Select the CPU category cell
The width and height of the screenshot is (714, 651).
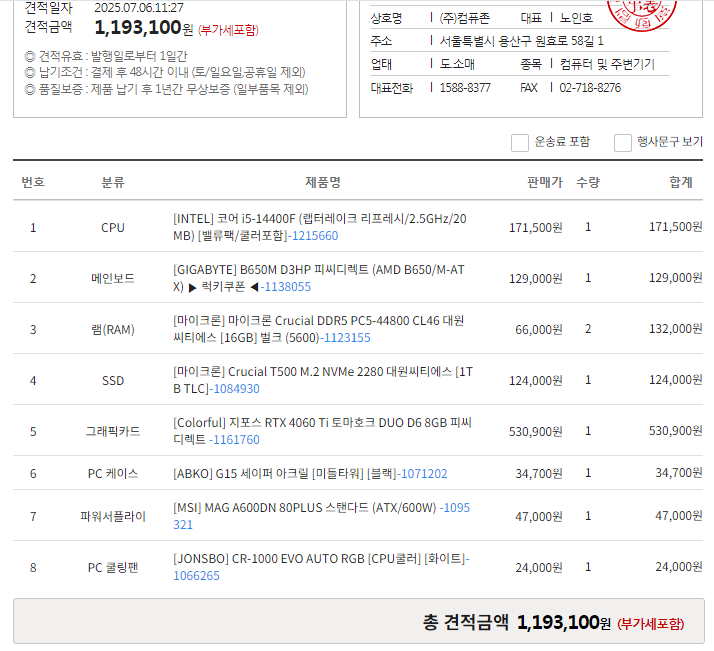(x=112, y=227)
